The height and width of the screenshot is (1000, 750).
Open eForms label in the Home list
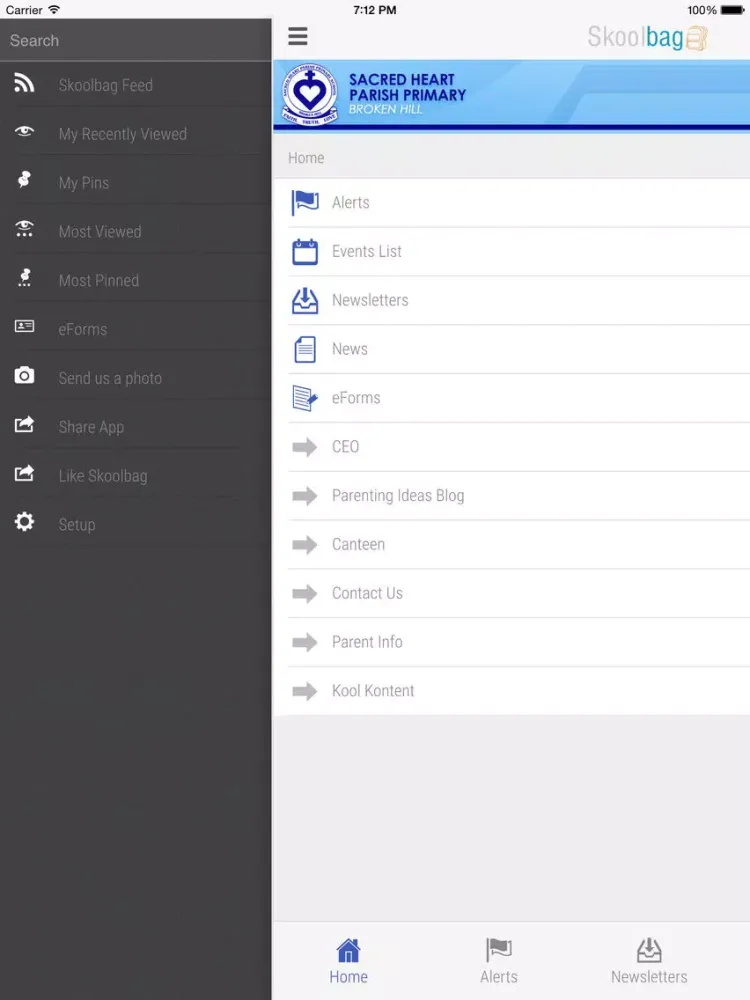pyautogui.click(x=356, y=398)
